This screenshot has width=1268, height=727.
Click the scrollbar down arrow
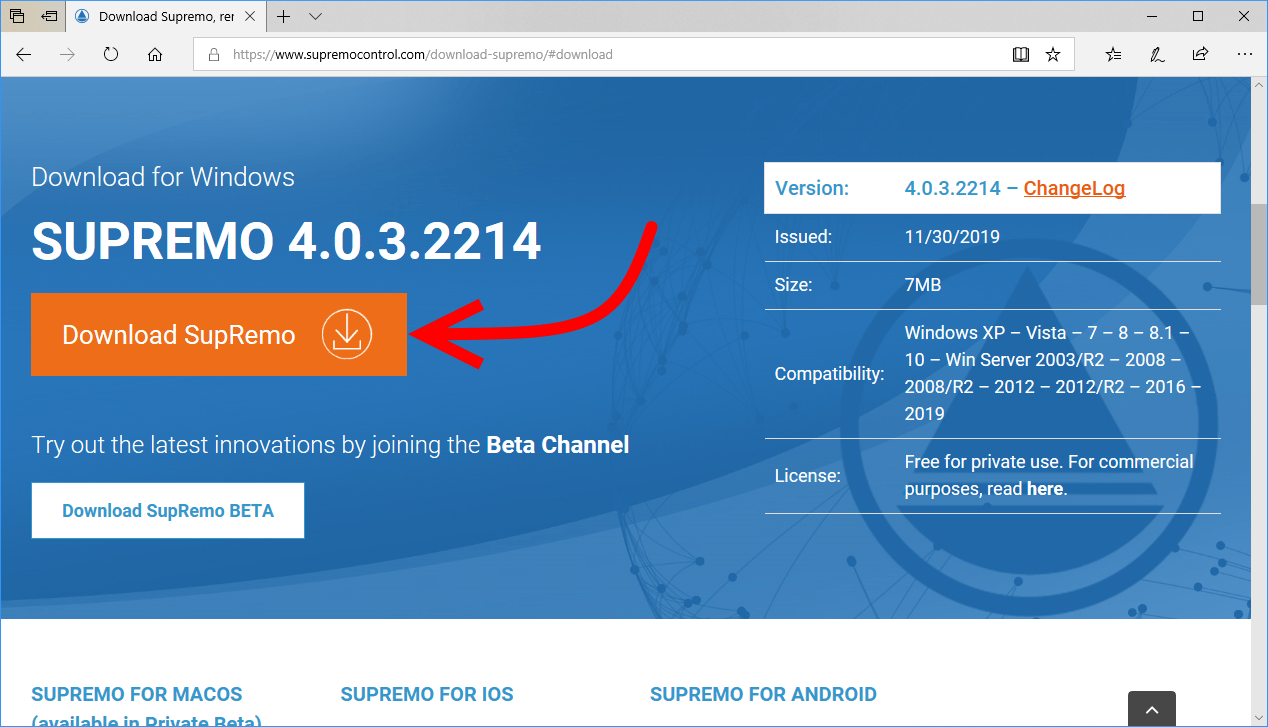point(1259,718)
